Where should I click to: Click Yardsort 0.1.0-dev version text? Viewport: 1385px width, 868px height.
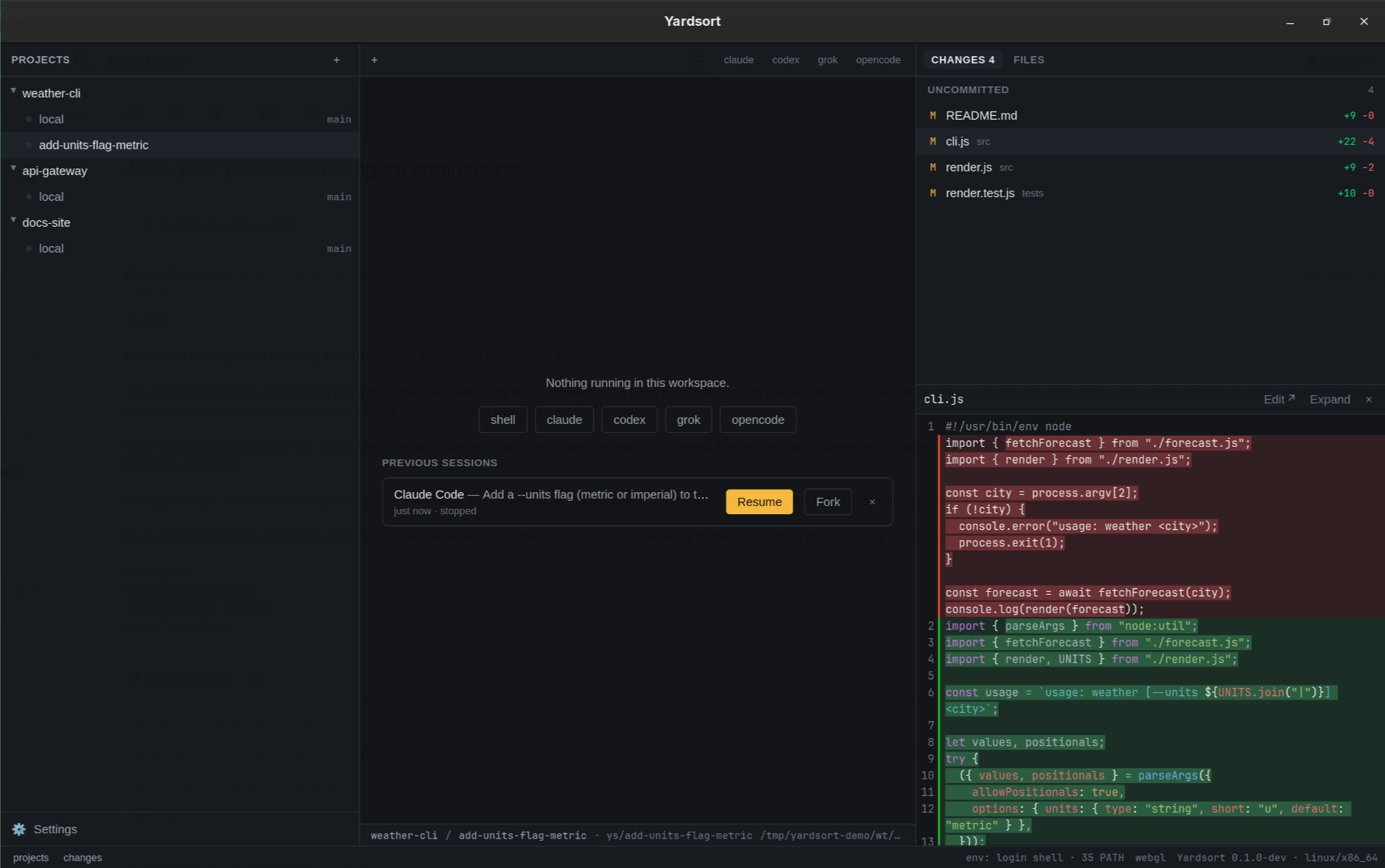pyautogui.click(x=1231, y=858)
